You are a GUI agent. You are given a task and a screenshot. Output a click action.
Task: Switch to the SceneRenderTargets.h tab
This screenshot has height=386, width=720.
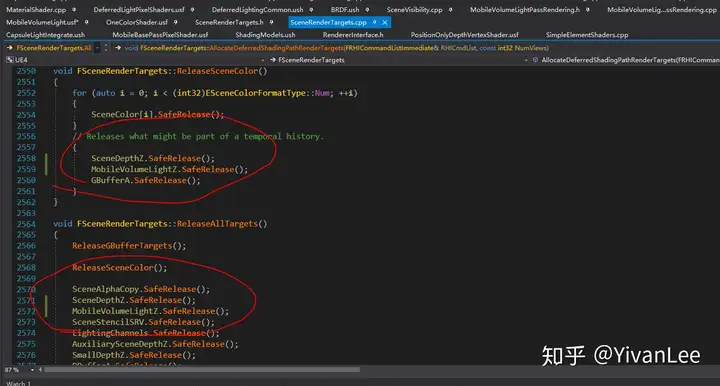(x=229, y=22)
